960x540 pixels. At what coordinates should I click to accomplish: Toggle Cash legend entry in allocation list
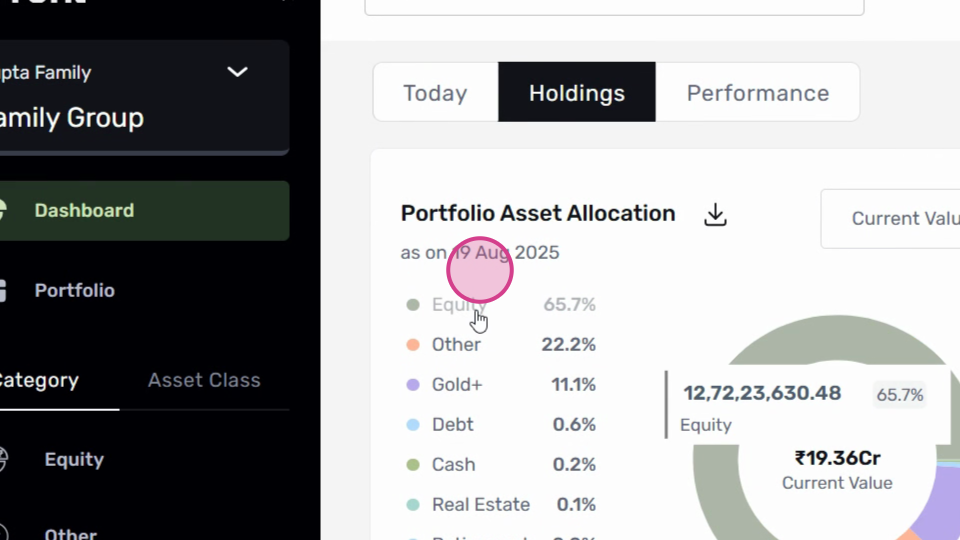click(x=501, y=465)
